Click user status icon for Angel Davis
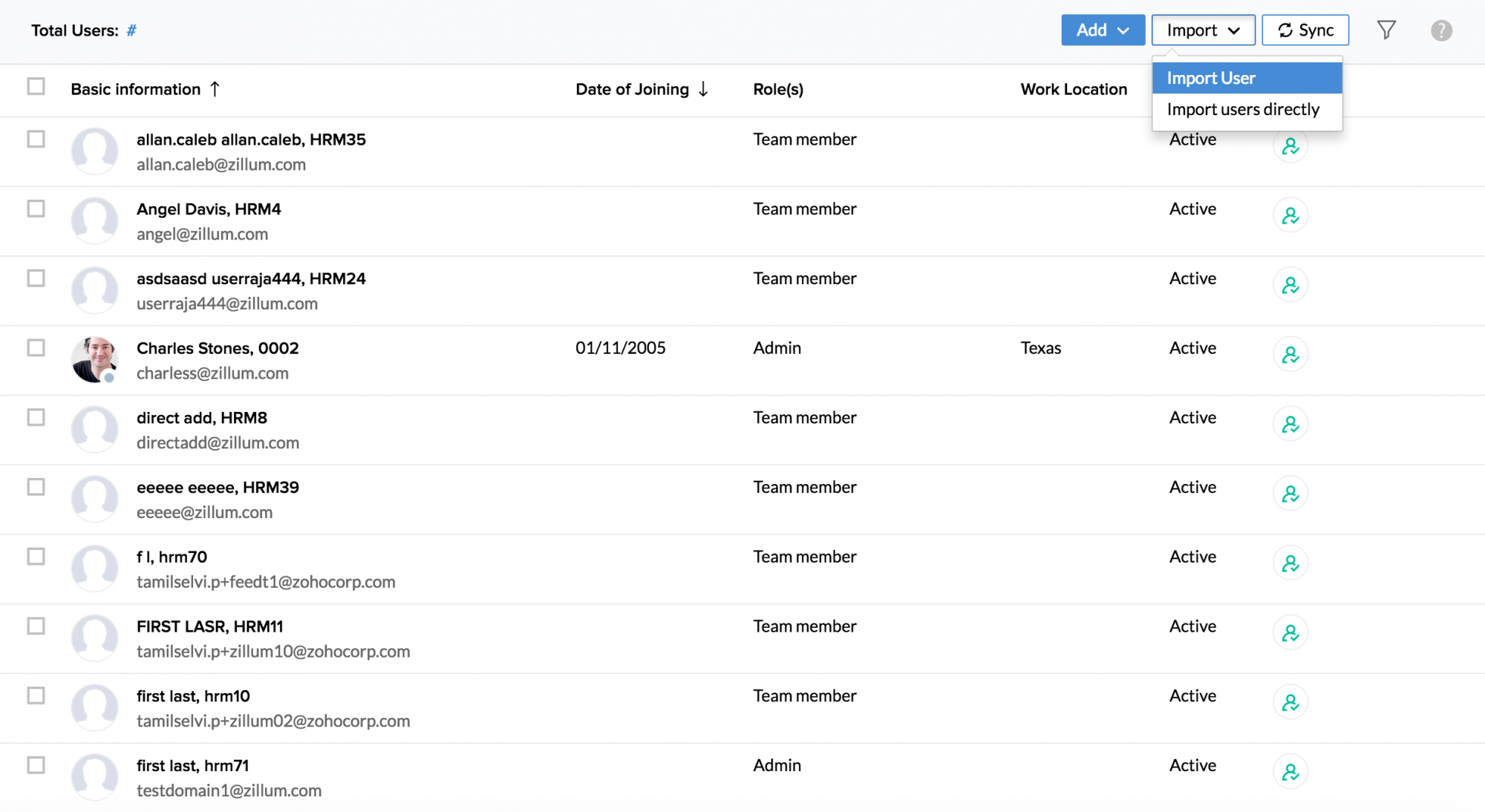 1290,216
